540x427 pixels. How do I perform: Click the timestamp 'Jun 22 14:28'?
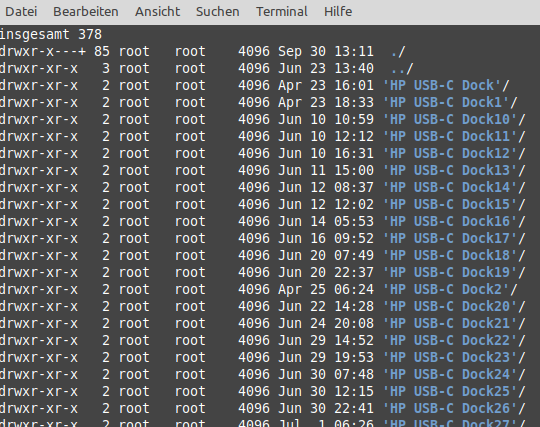(326, 306)
